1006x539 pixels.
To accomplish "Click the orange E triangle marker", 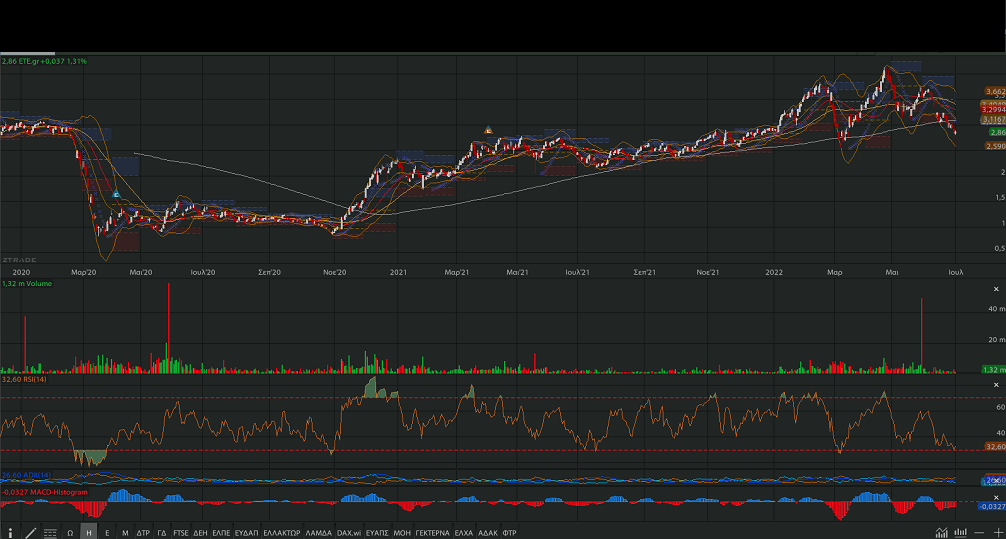I will [488, 130].
